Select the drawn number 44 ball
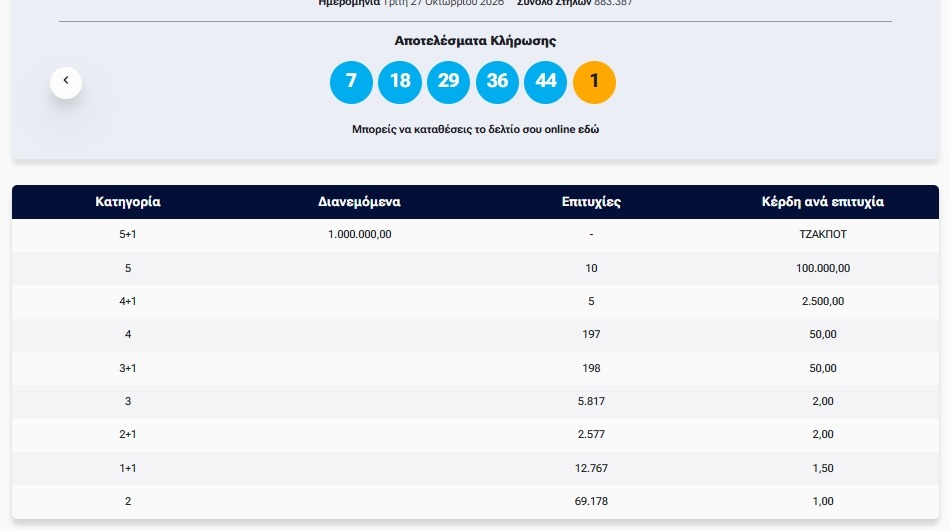Image resolution: width=951 pixels, height=531 pixels. tap(545, 82)
